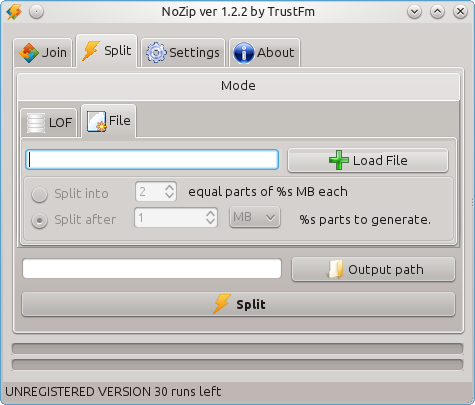Click the File mode document icon
Image resolution: width=475 pixels, height=405 pixels.
click(97, 121)
